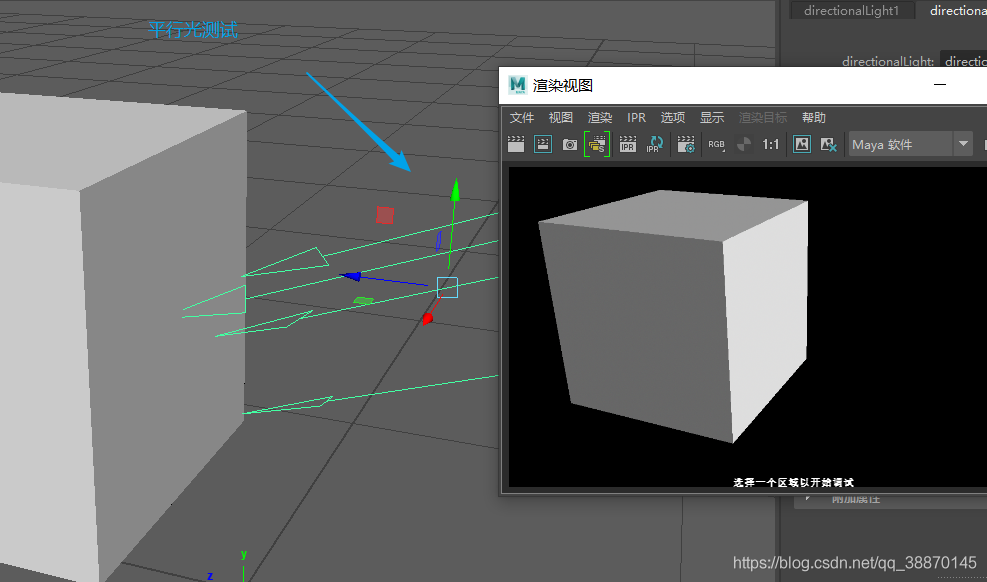Click the redo previous render clapperboard icon
The width and height of the screenshot is (987, 582).
pos(516,144)
